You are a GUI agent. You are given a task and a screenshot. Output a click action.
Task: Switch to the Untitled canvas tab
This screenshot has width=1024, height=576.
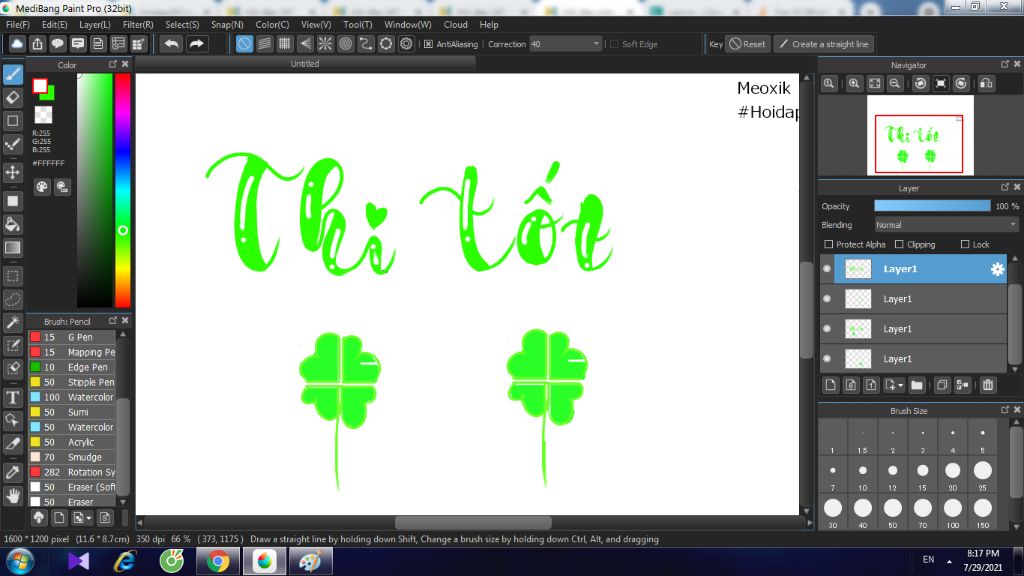click(x=305, y=64)
